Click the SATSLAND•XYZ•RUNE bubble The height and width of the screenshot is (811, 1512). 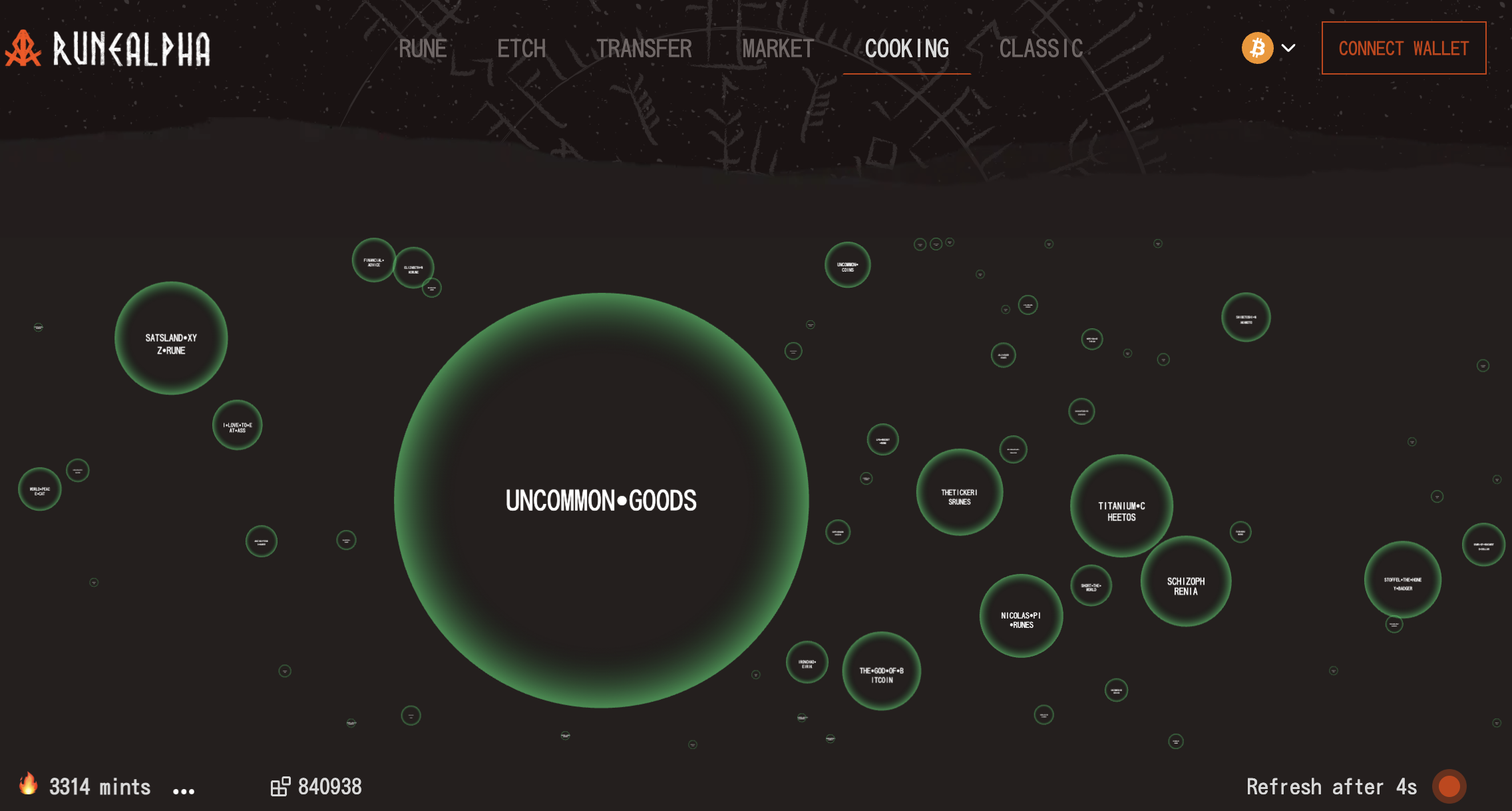[x=171, y=338]
